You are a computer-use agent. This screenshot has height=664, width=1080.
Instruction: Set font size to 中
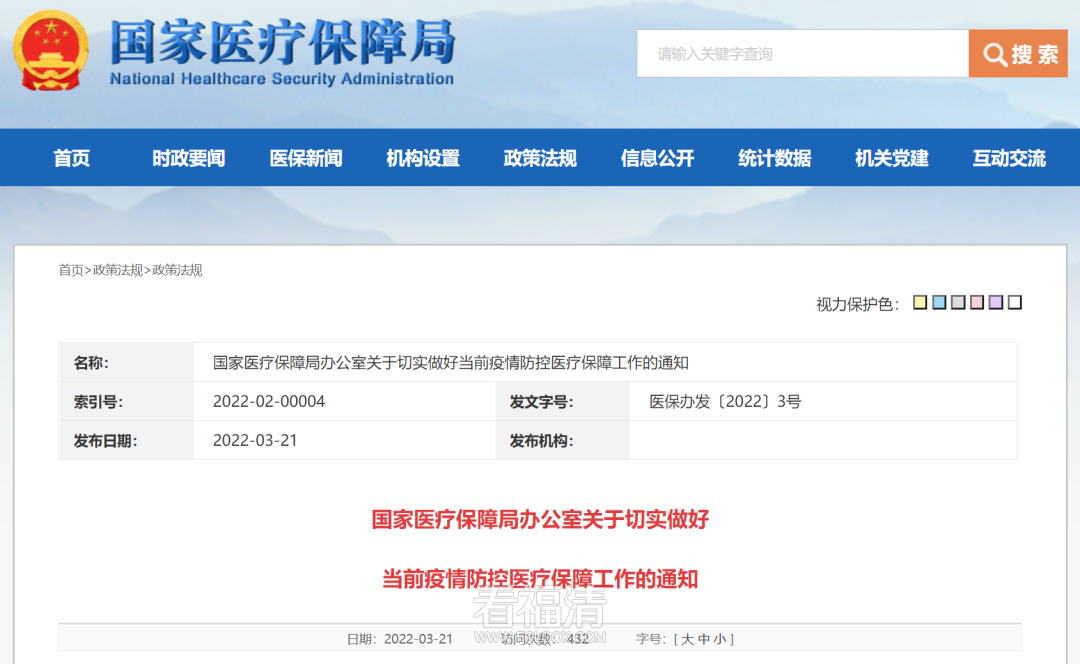[x=703, y=639]
